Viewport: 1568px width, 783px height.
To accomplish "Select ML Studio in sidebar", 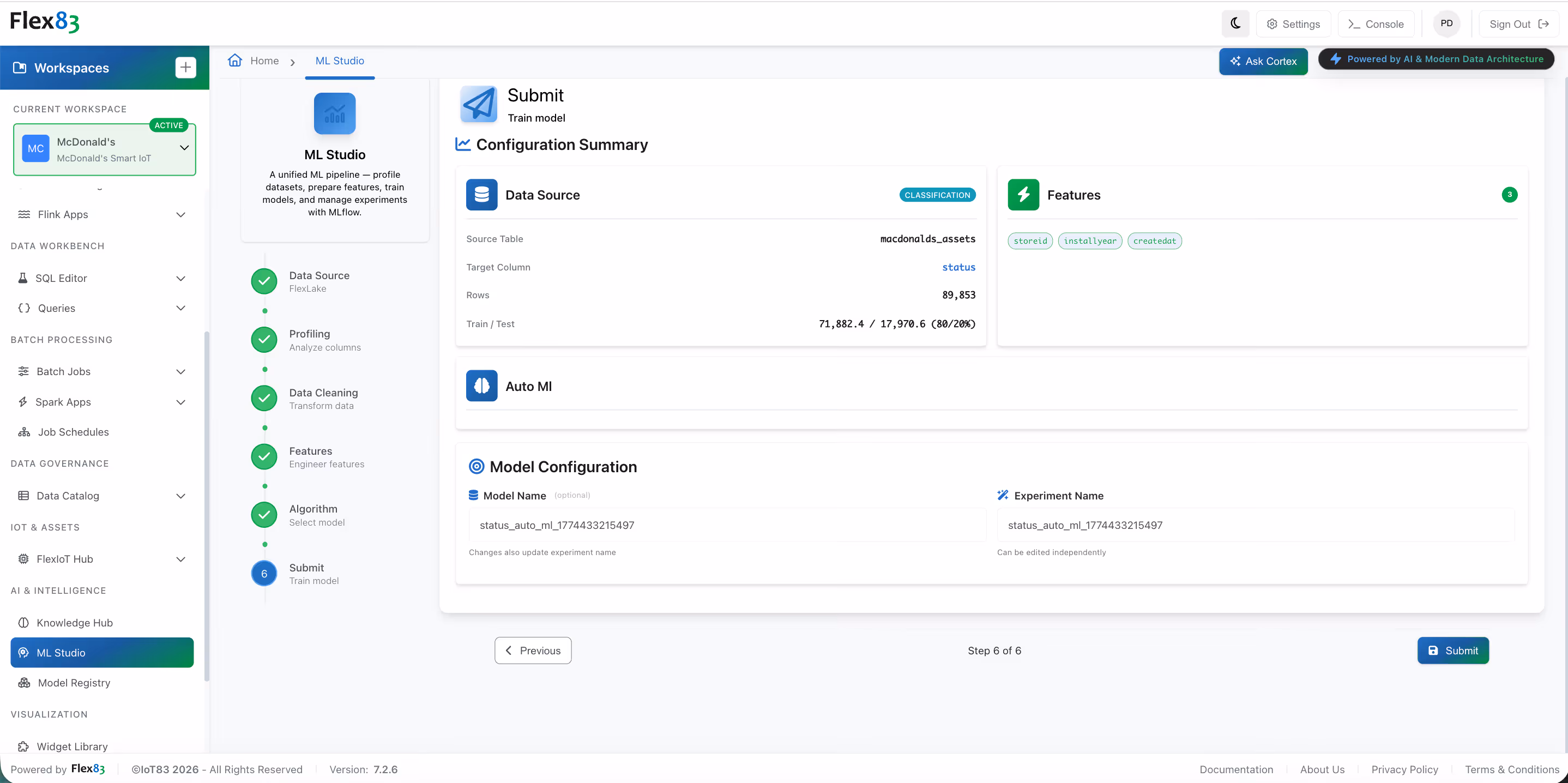I will coord(101,653).
